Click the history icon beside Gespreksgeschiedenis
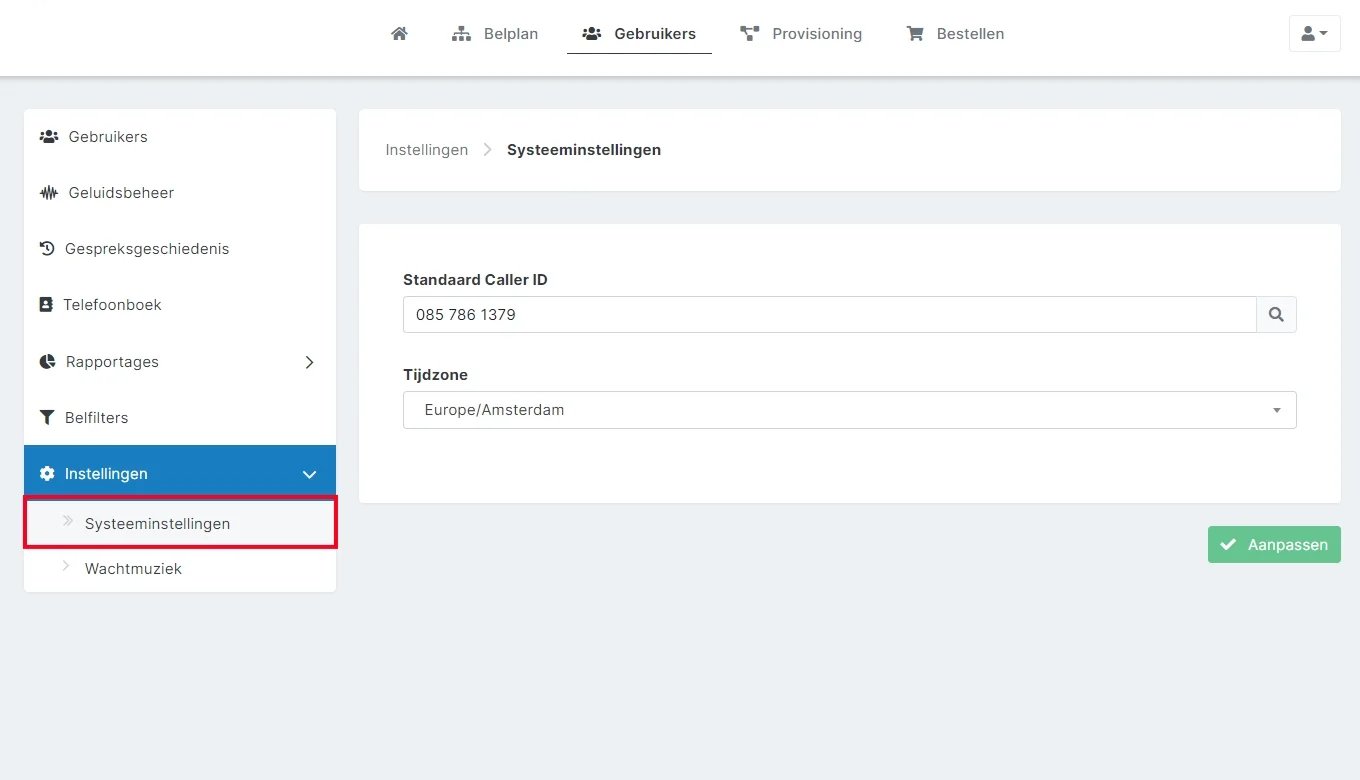The width and height of the screenshot is (1360, 780). click(x=47, y=248)
